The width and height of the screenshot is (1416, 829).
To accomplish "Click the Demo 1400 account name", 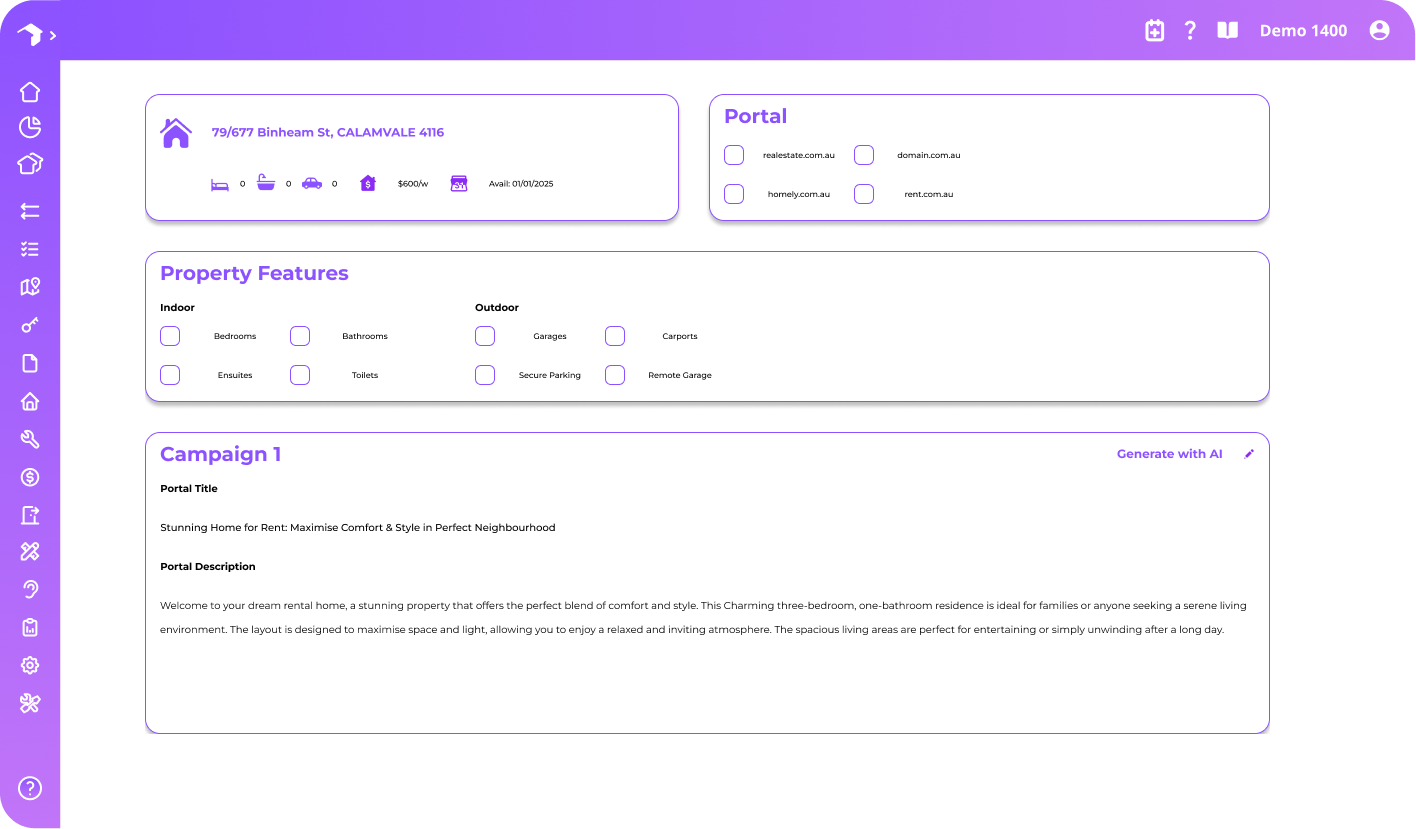I will pyautogui.click(x=1303, y=31).
